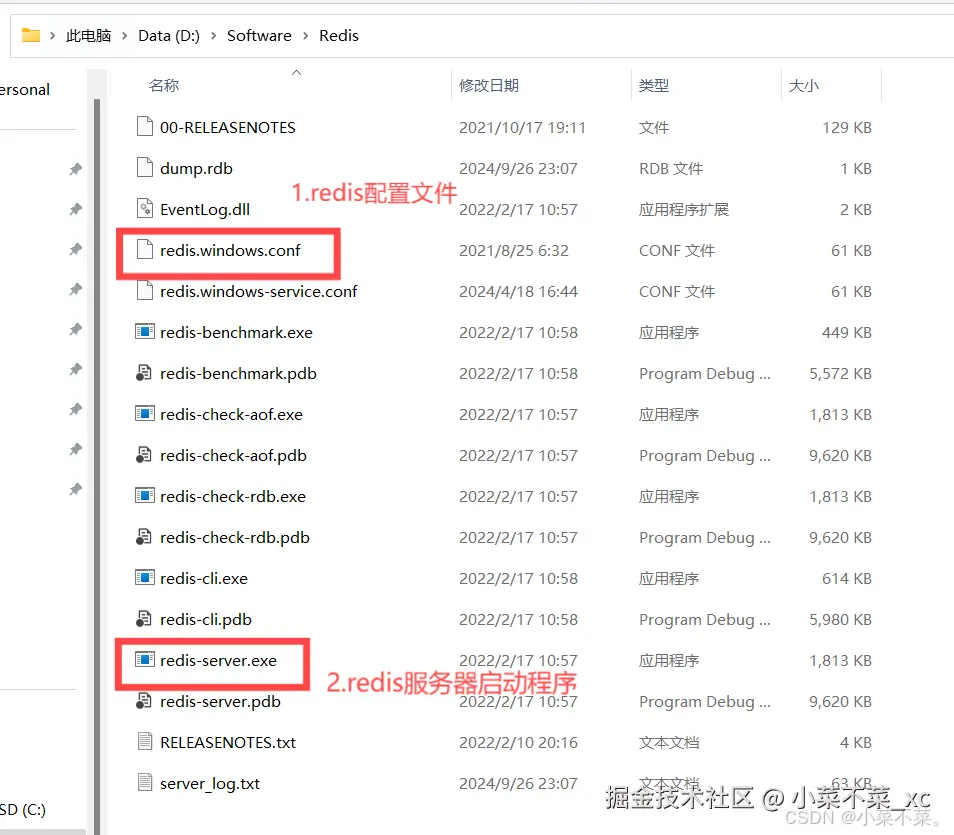Viewport: 954px width, 835px height.
Task: Click the redis-check-rdb.exe application icon
Action: coord(145,495)
